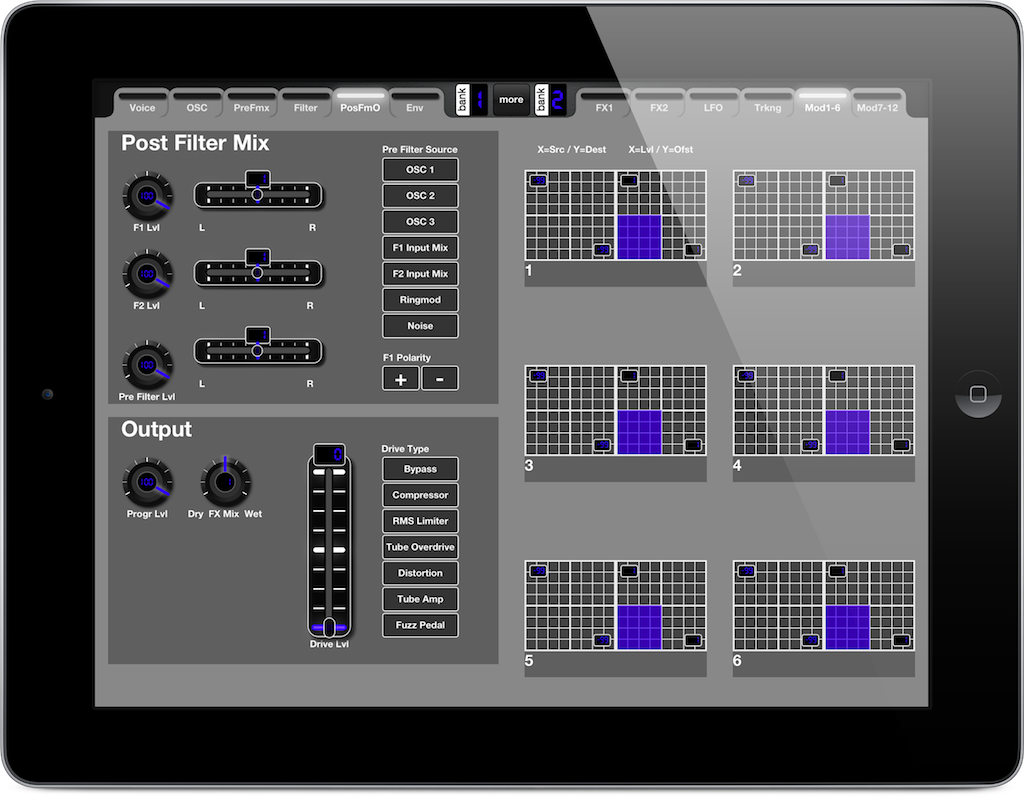Open the more menu between banks
The image size is (1024, 802).
(511, 100)
